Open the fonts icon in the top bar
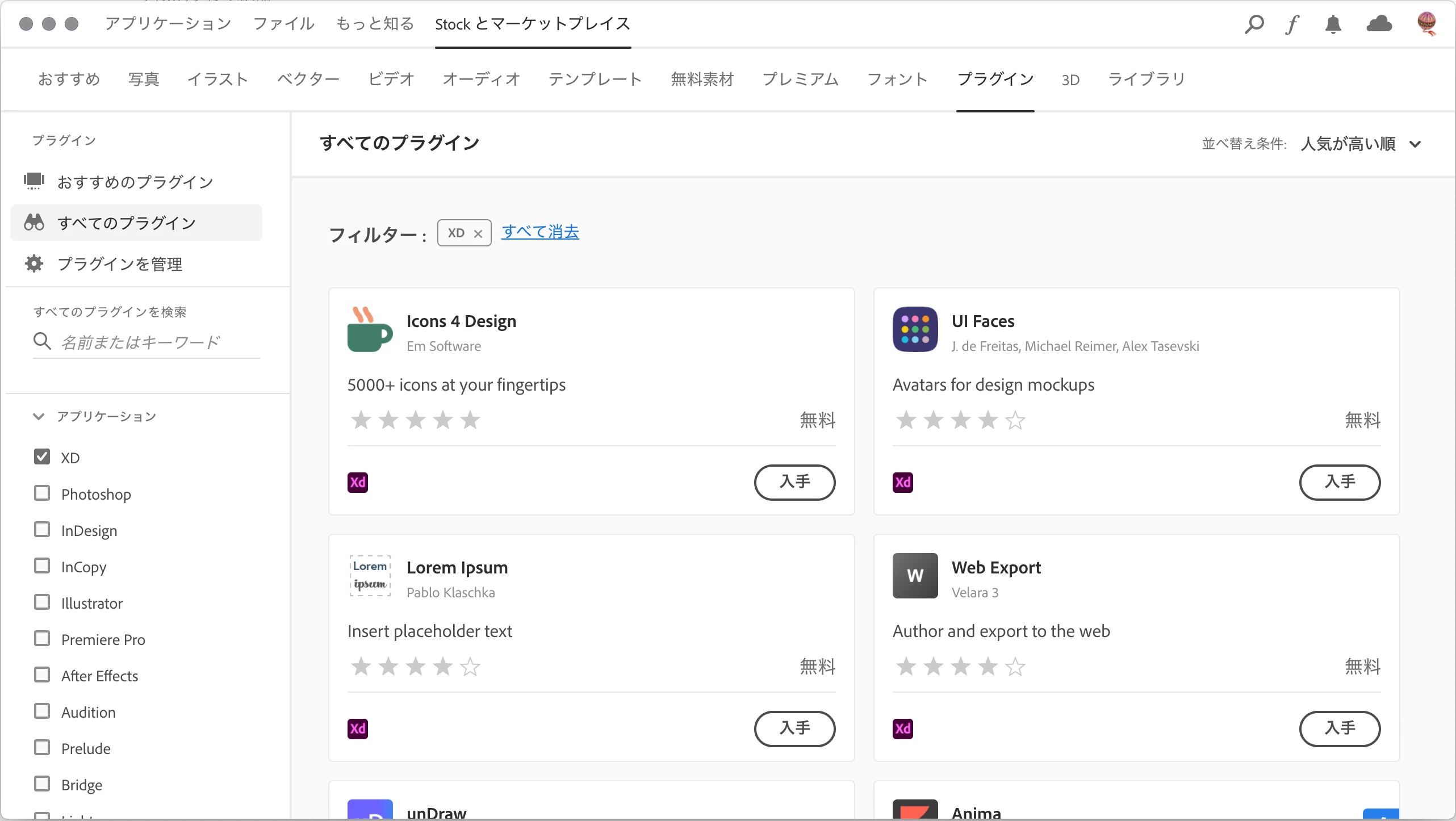 (x=1292, y=24)
